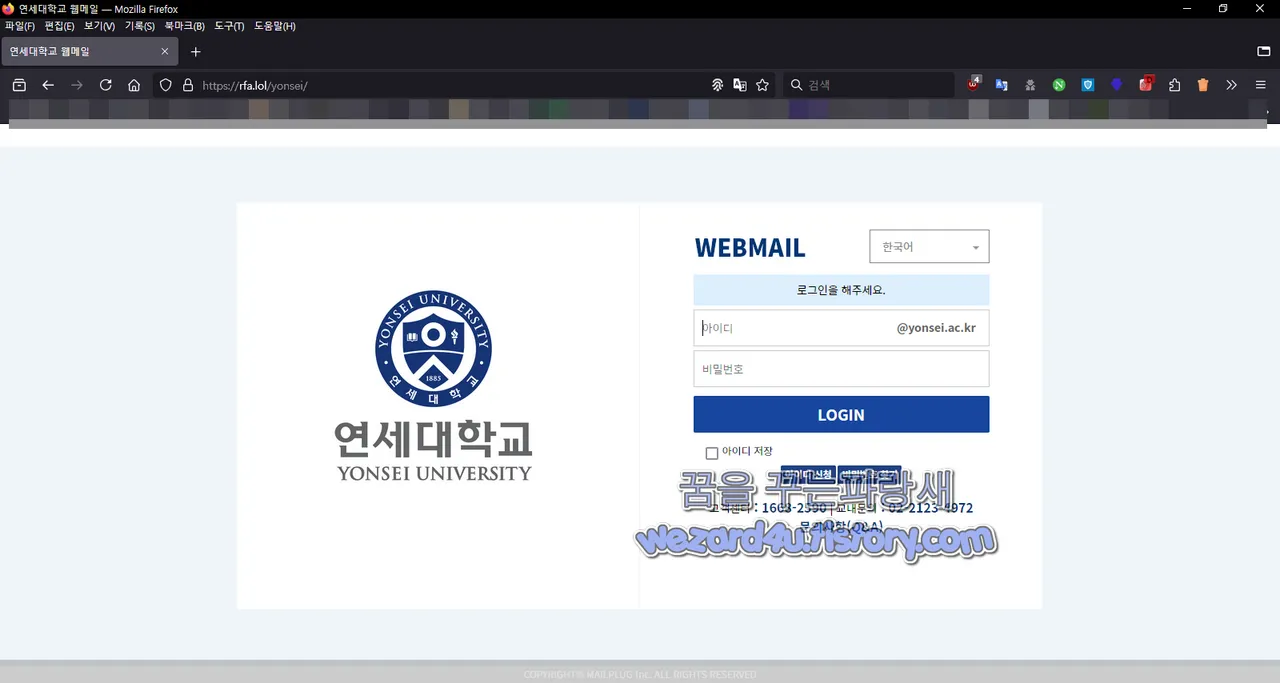Open the Firefox home page icon
Viewport: 1280px width, 683px height.
[x=134, y=85]
